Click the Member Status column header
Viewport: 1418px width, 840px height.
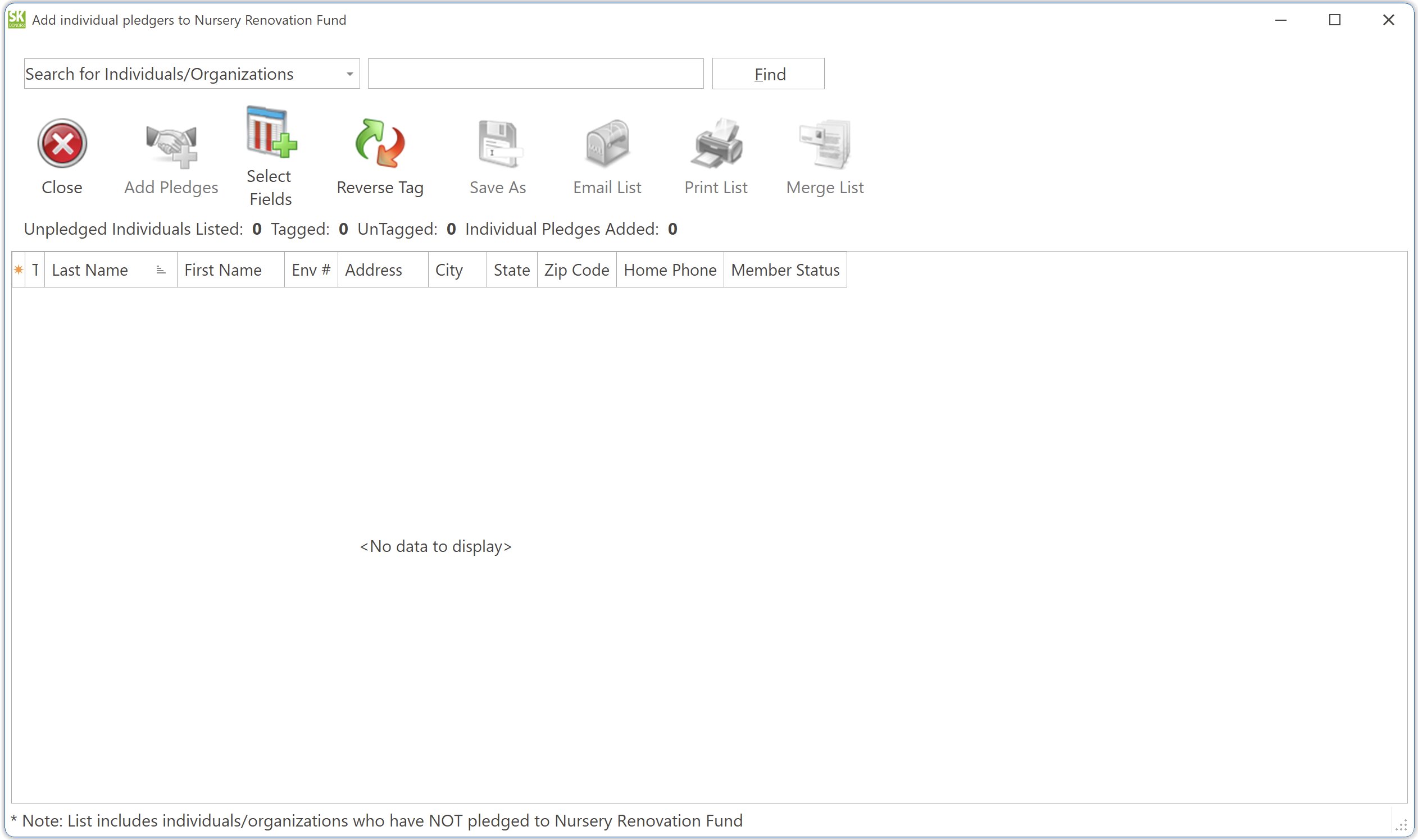(784, 270)
